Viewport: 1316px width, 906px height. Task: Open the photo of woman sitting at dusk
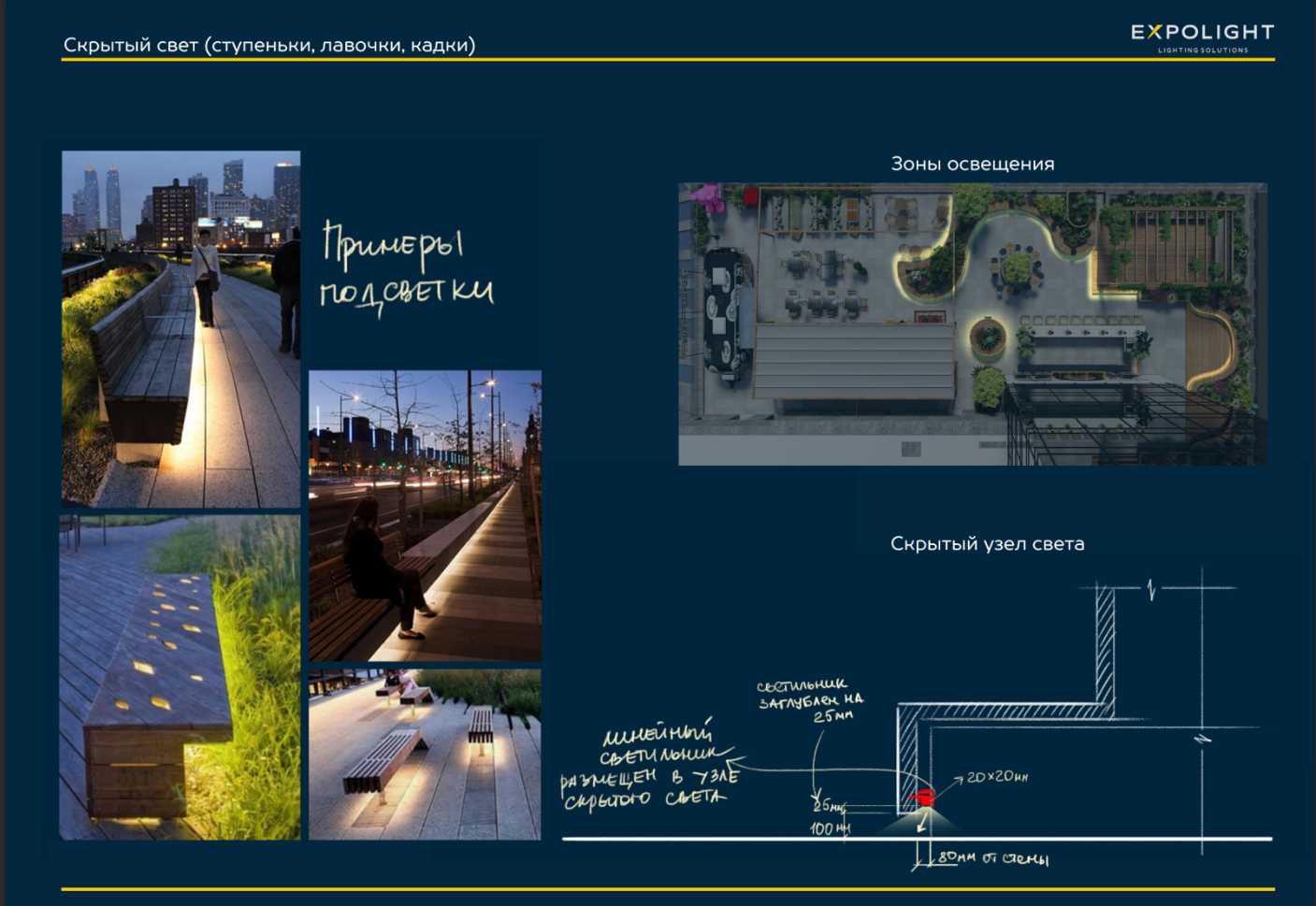point(425,515)
